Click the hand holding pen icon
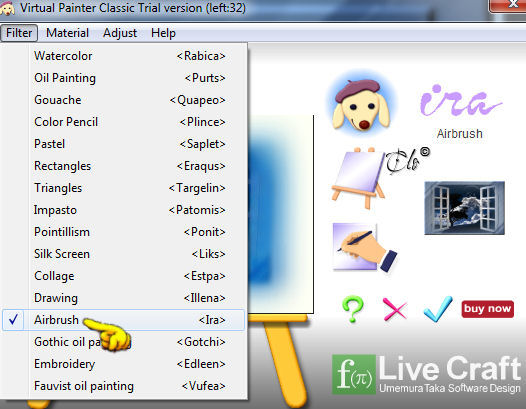Image resolution: width=526 pixels, height=409 pixels. coord(365,247)
